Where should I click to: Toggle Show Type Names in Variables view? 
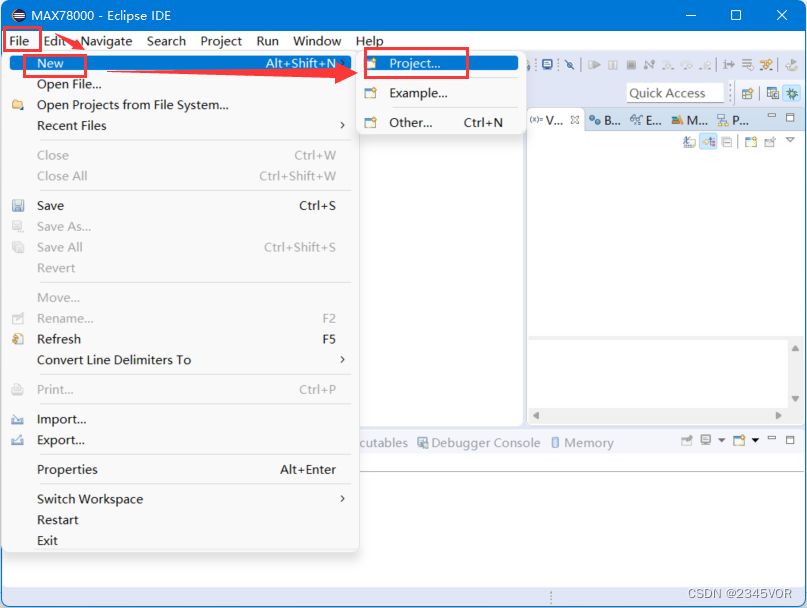click(689, 142)
